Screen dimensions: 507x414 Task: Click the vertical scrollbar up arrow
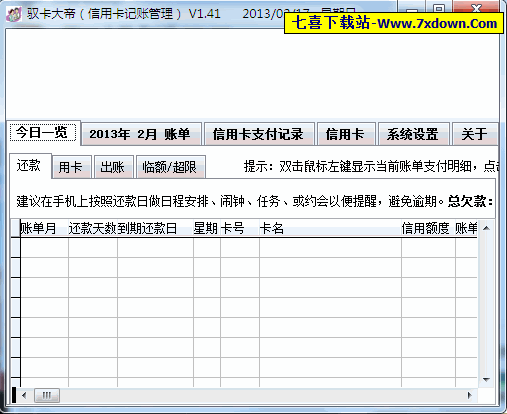point(486,228)
